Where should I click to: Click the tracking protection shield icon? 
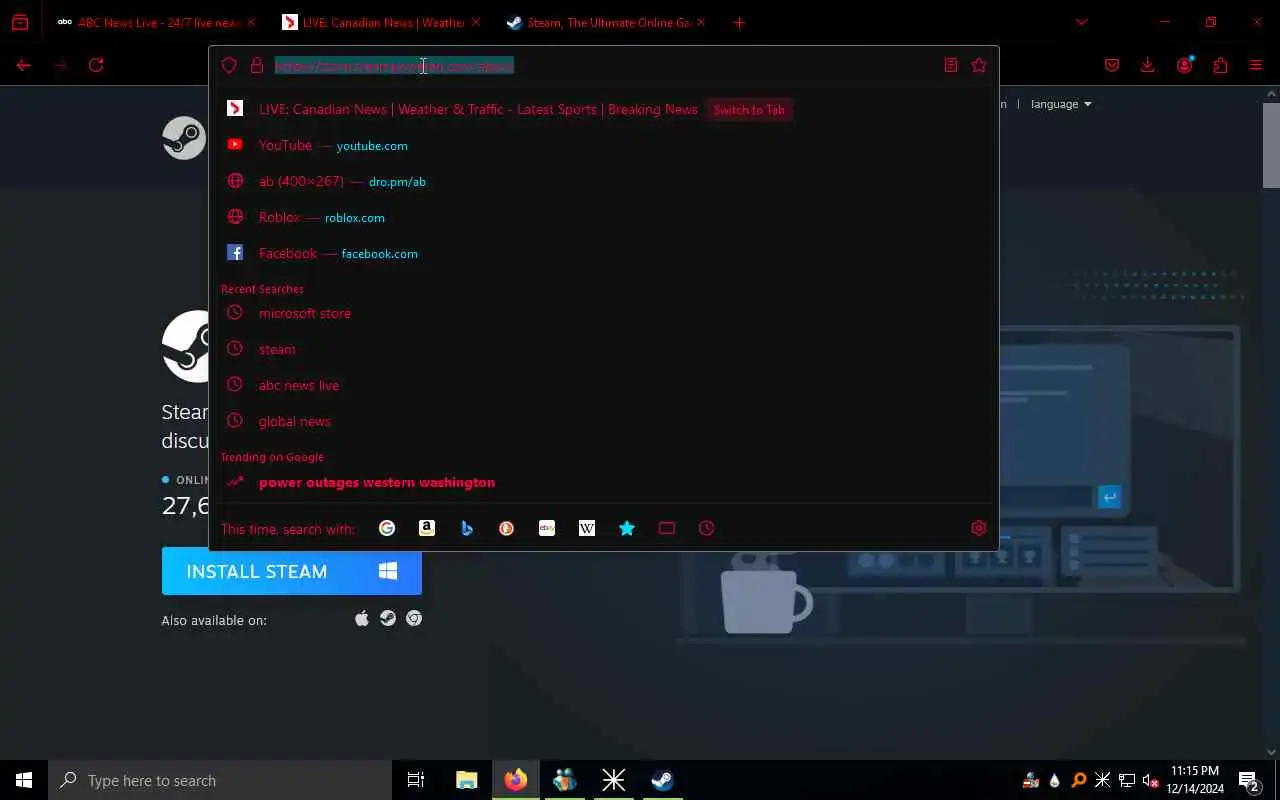pyautogui.click(x=229, y=65)
